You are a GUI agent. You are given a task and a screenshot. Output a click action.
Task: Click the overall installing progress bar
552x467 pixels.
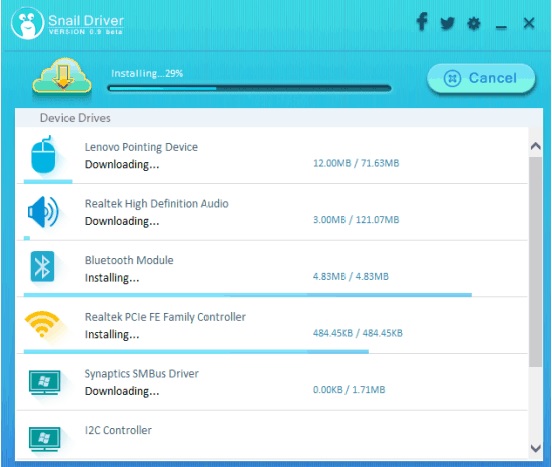249,88
